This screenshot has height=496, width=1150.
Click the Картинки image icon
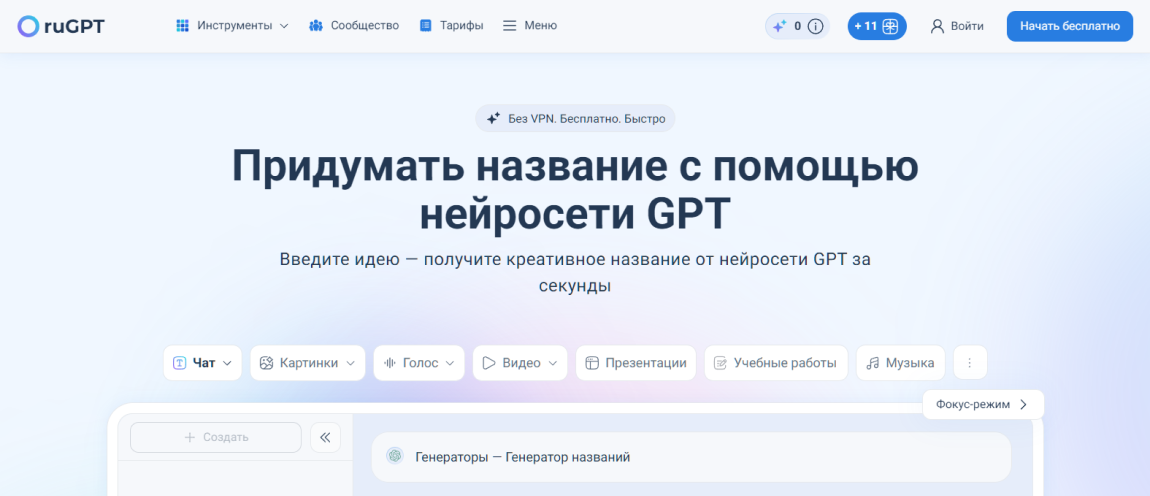tap(267, 363)
